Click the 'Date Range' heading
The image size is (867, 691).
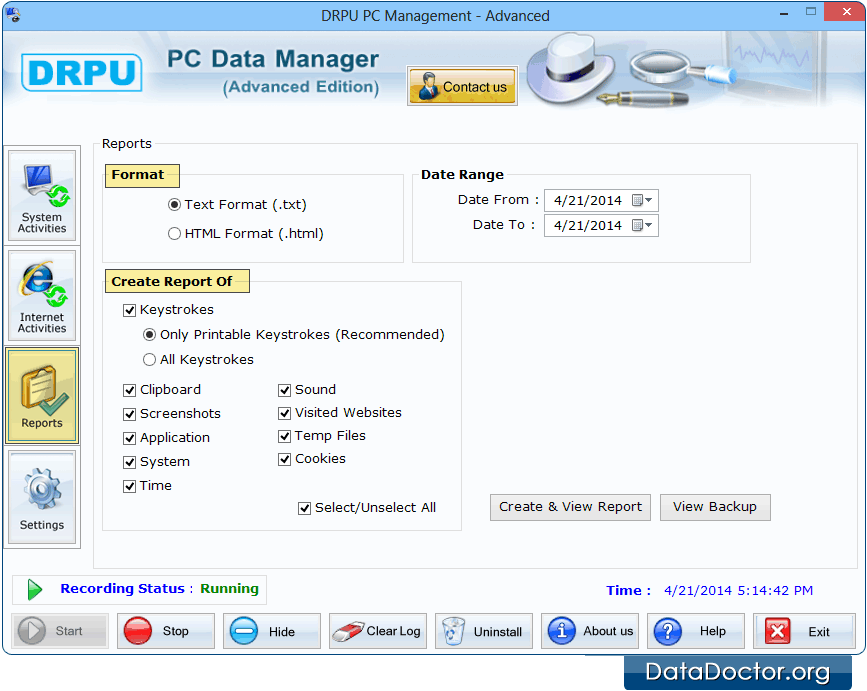coord(462,175)
